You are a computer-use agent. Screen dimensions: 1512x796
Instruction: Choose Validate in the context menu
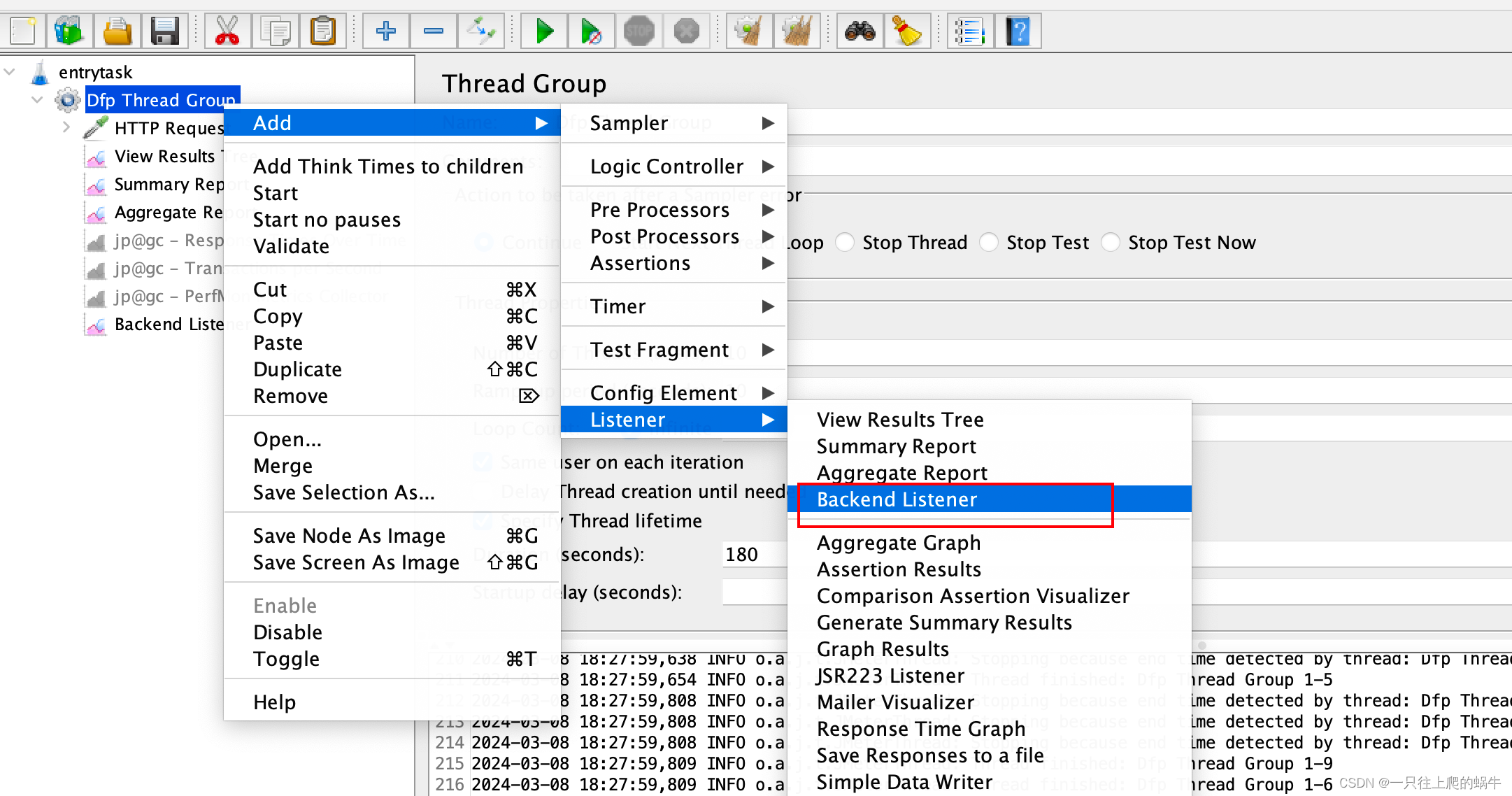[392, 246]
